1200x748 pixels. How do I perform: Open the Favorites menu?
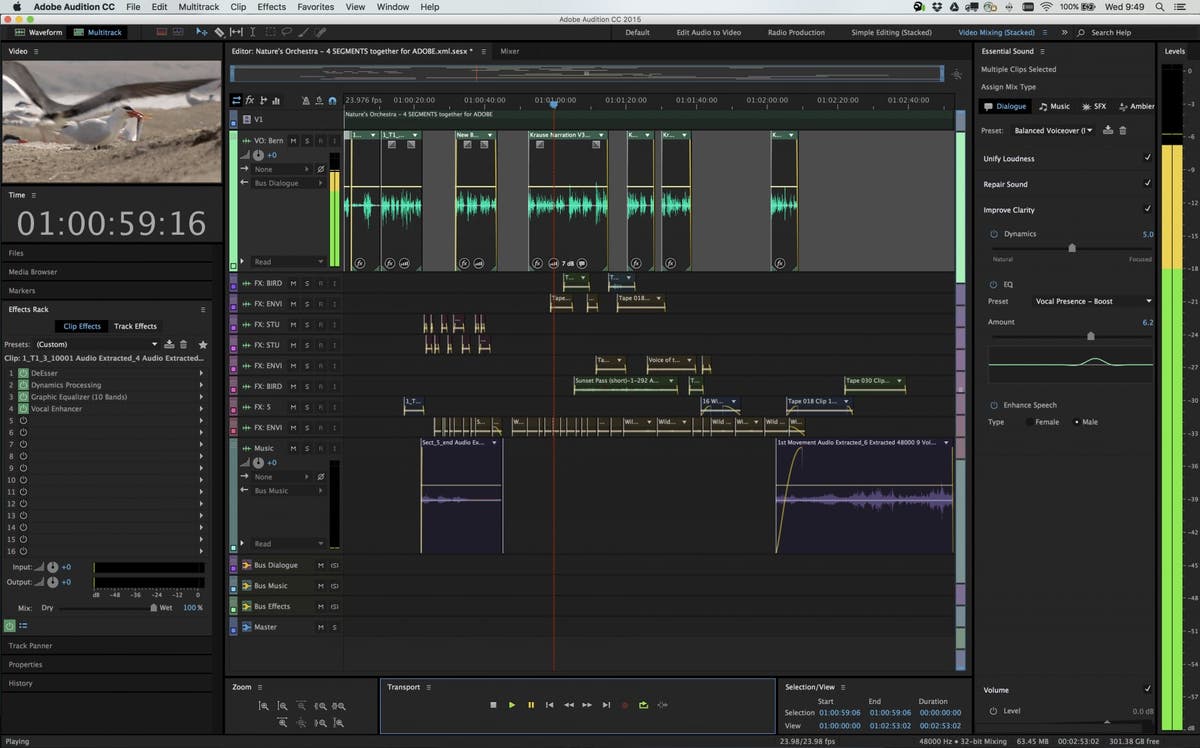[315, 6]
